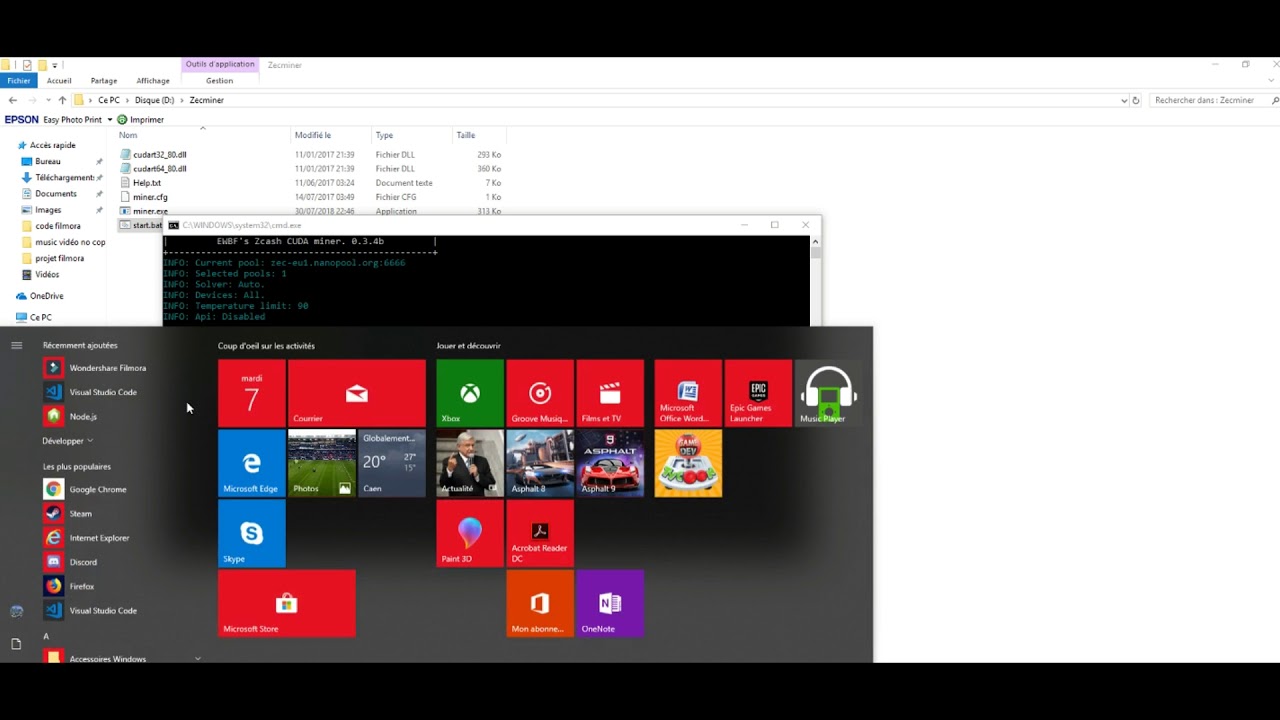The height and width of the screenshot is (720, 1280).
Task: Switch to the Partage ribbon tab
Action: (104, 81)
